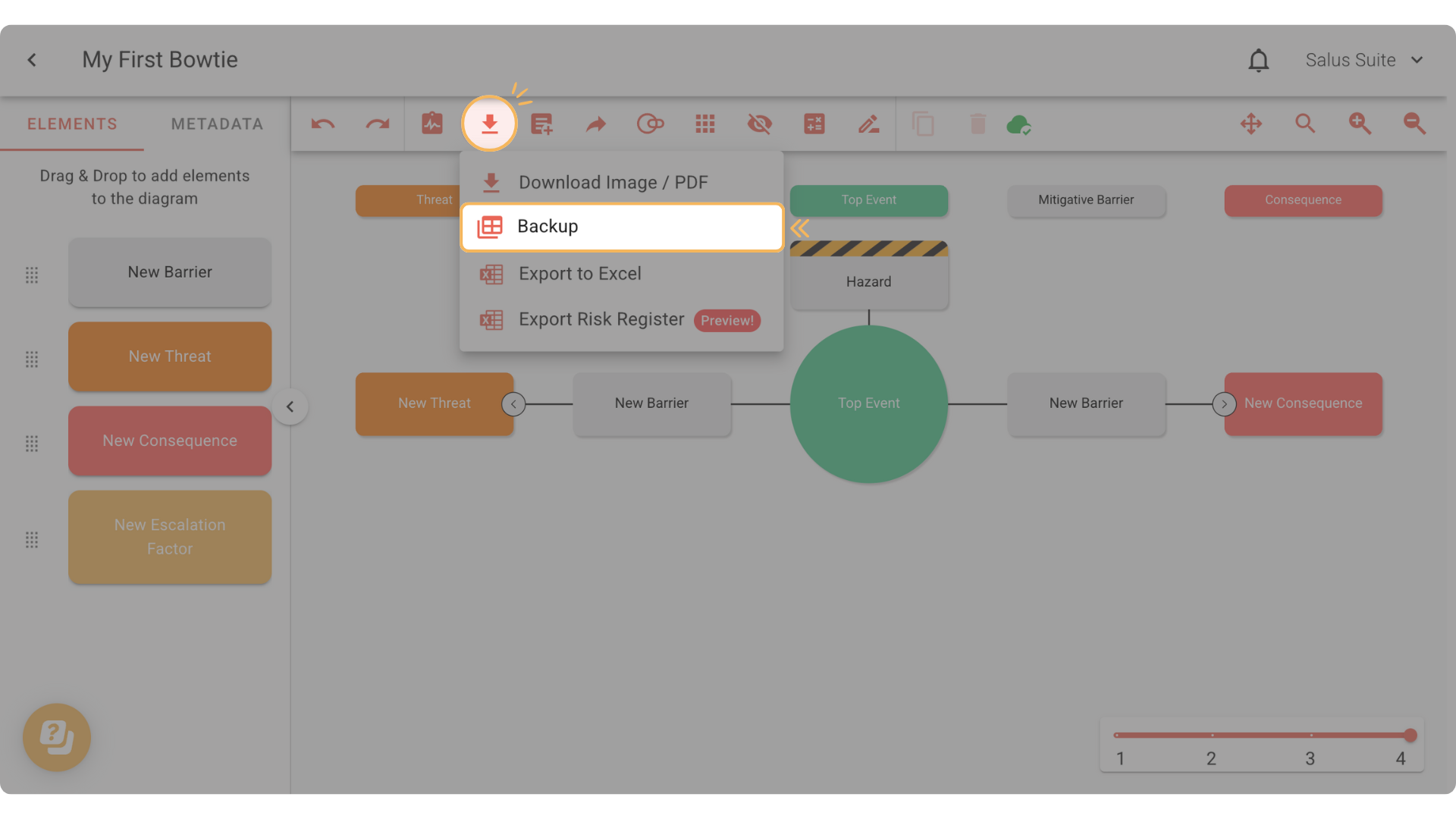Go back using the header arrow

click(32, 60)
